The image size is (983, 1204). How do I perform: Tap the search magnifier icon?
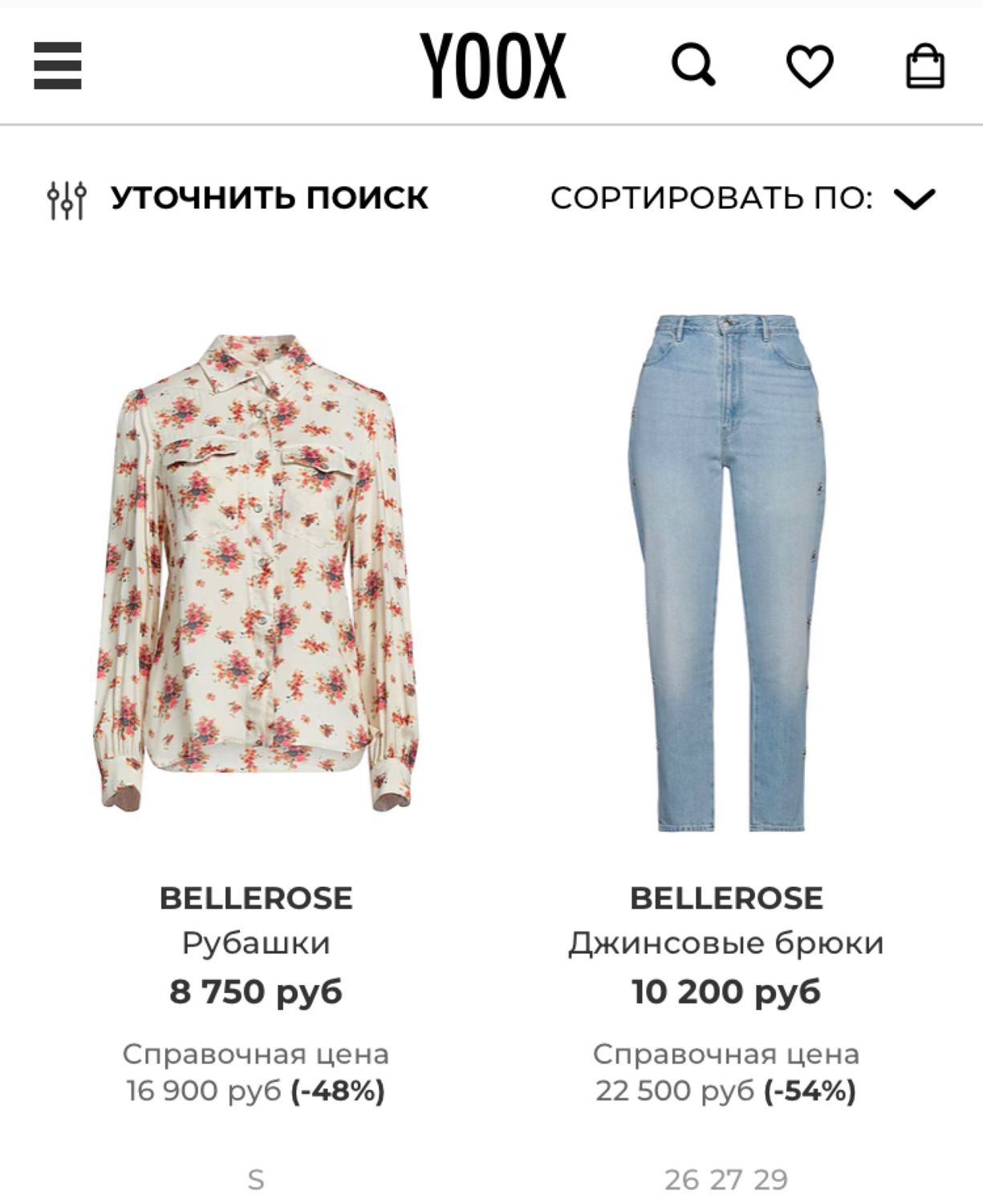click(x=693, y=65)
